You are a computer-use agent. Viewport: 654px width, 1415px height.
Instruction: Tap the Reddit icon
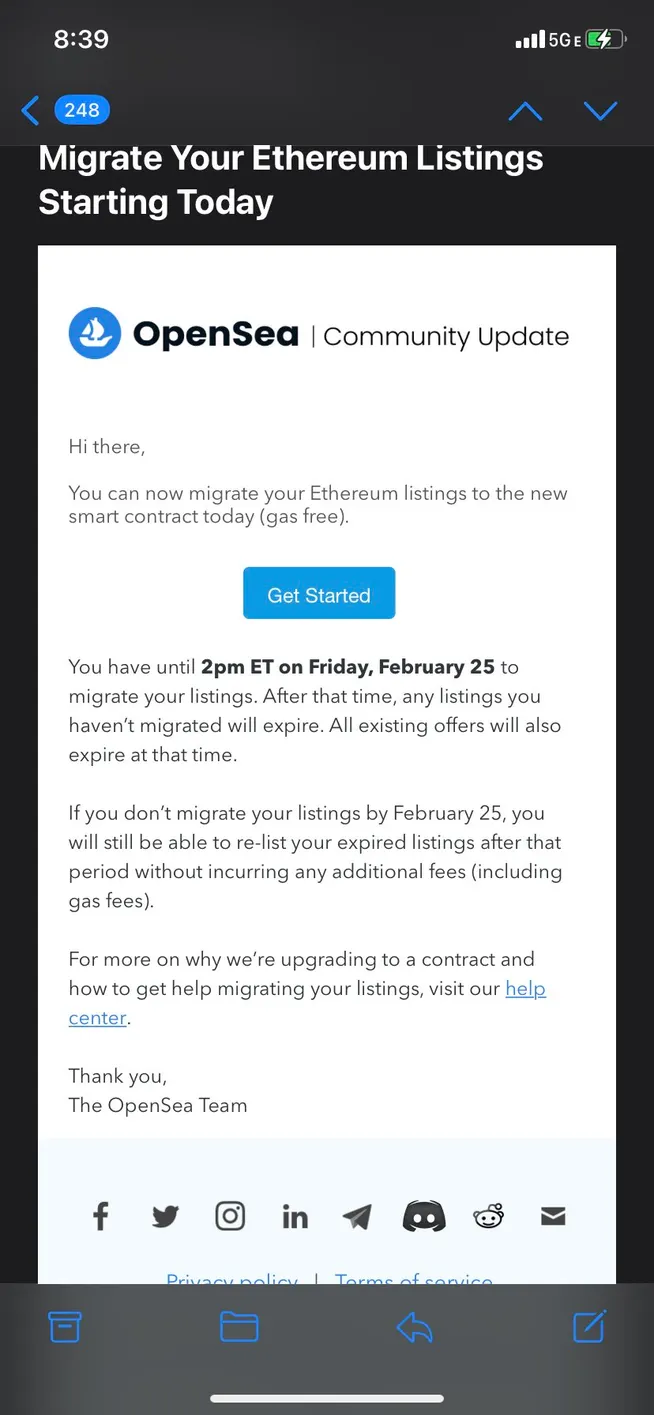coord(488,1216)
